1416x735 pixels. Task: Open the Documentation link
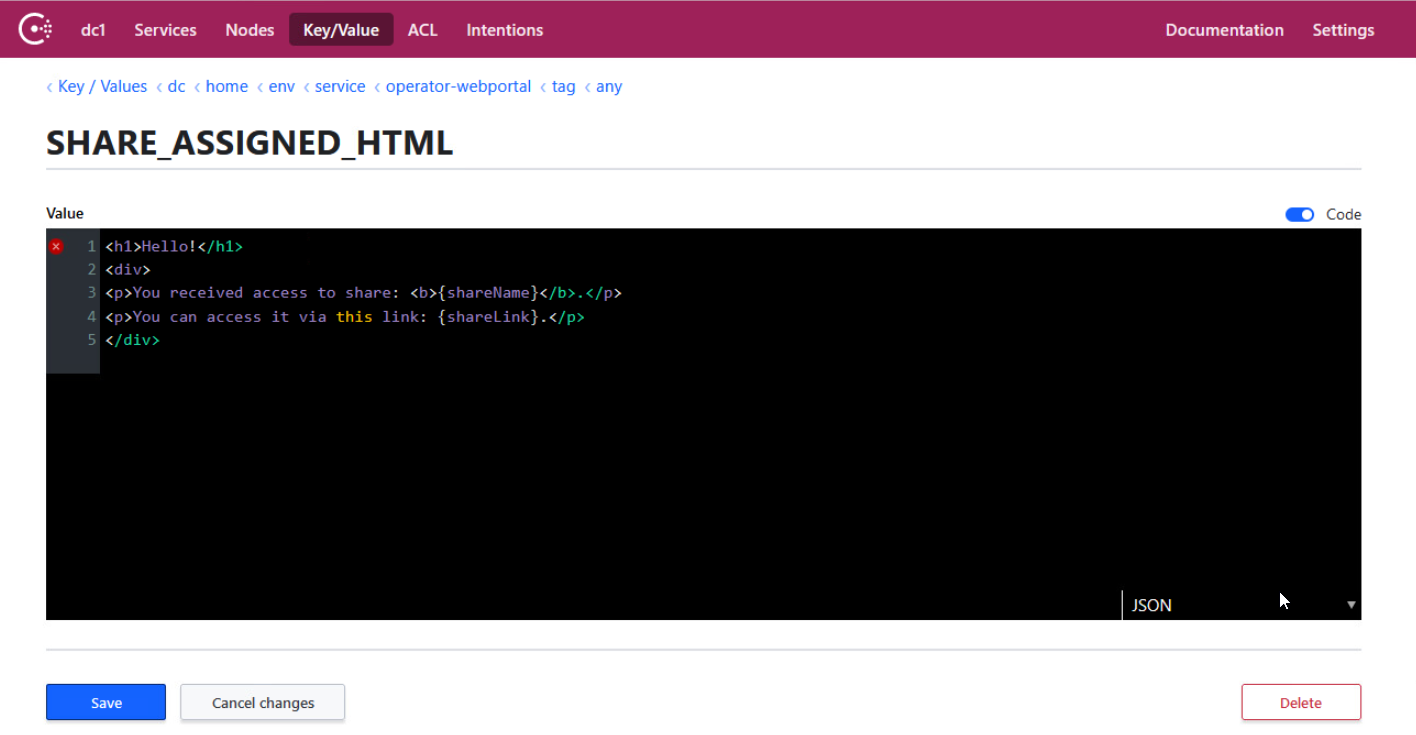(x=1224, y=30)
